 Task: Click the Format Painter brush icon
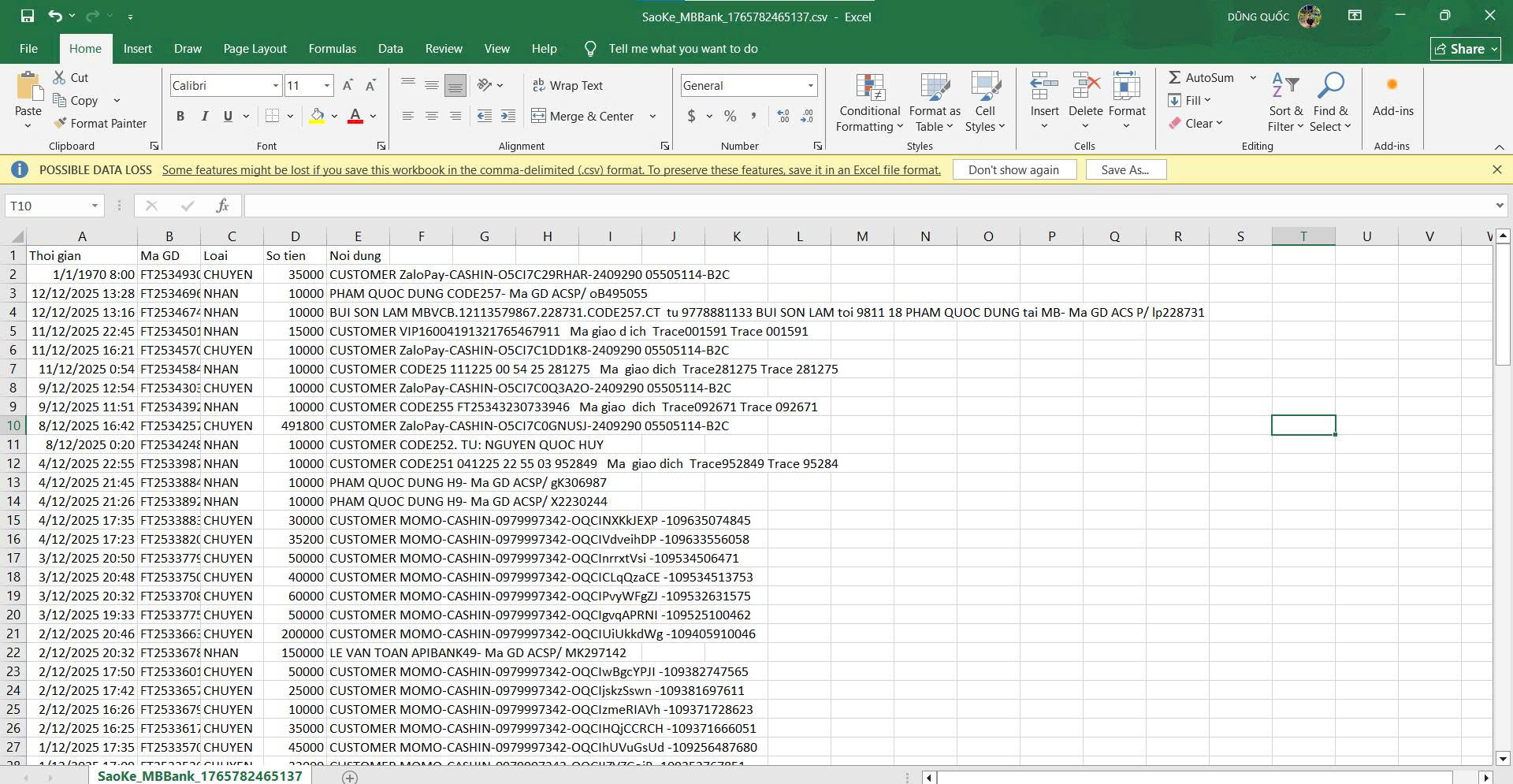point(60,123)
